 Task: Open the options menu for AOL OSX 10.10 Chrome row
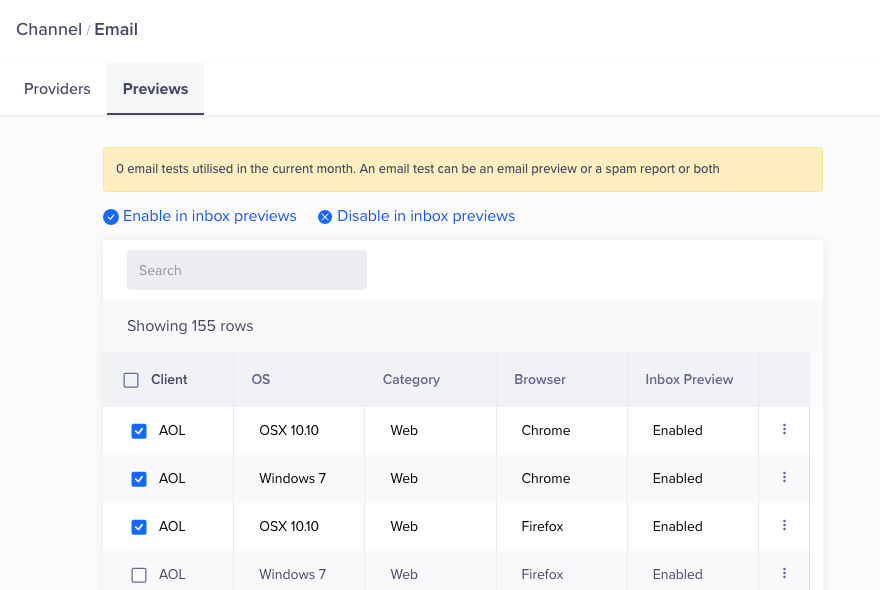click(784, 430)
